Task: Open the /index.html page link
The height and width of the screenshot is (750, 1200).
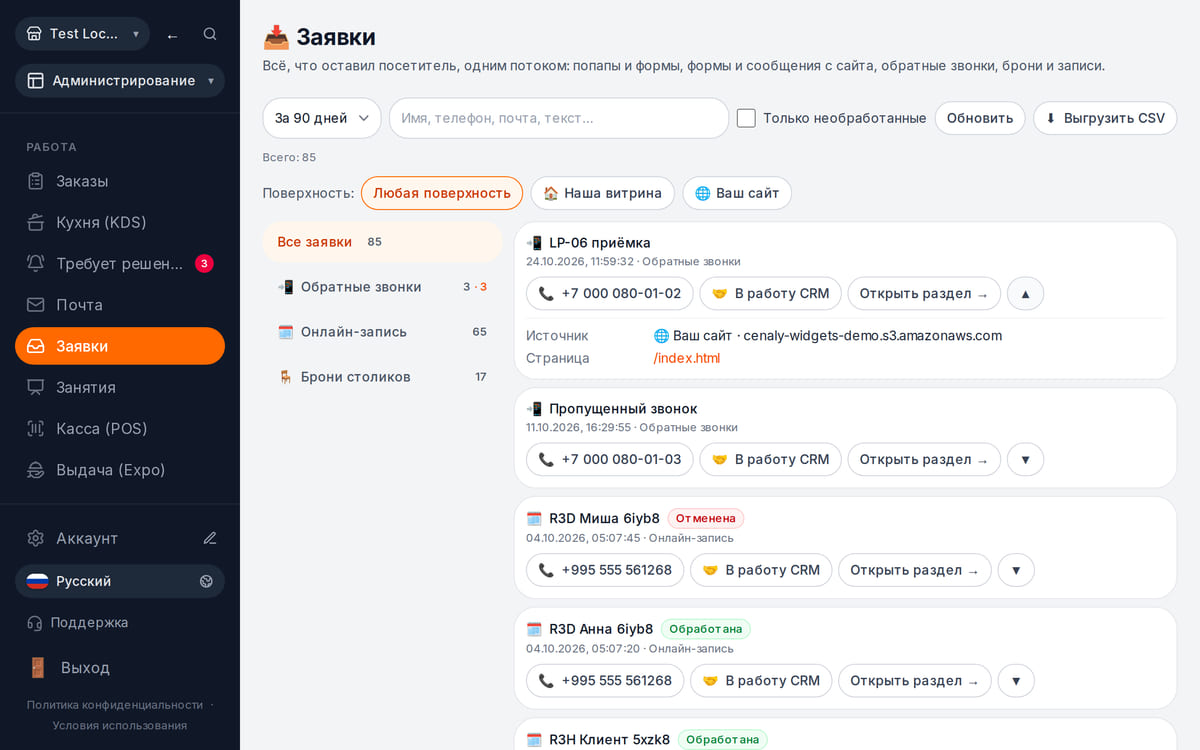Action: tap(687, 358)
